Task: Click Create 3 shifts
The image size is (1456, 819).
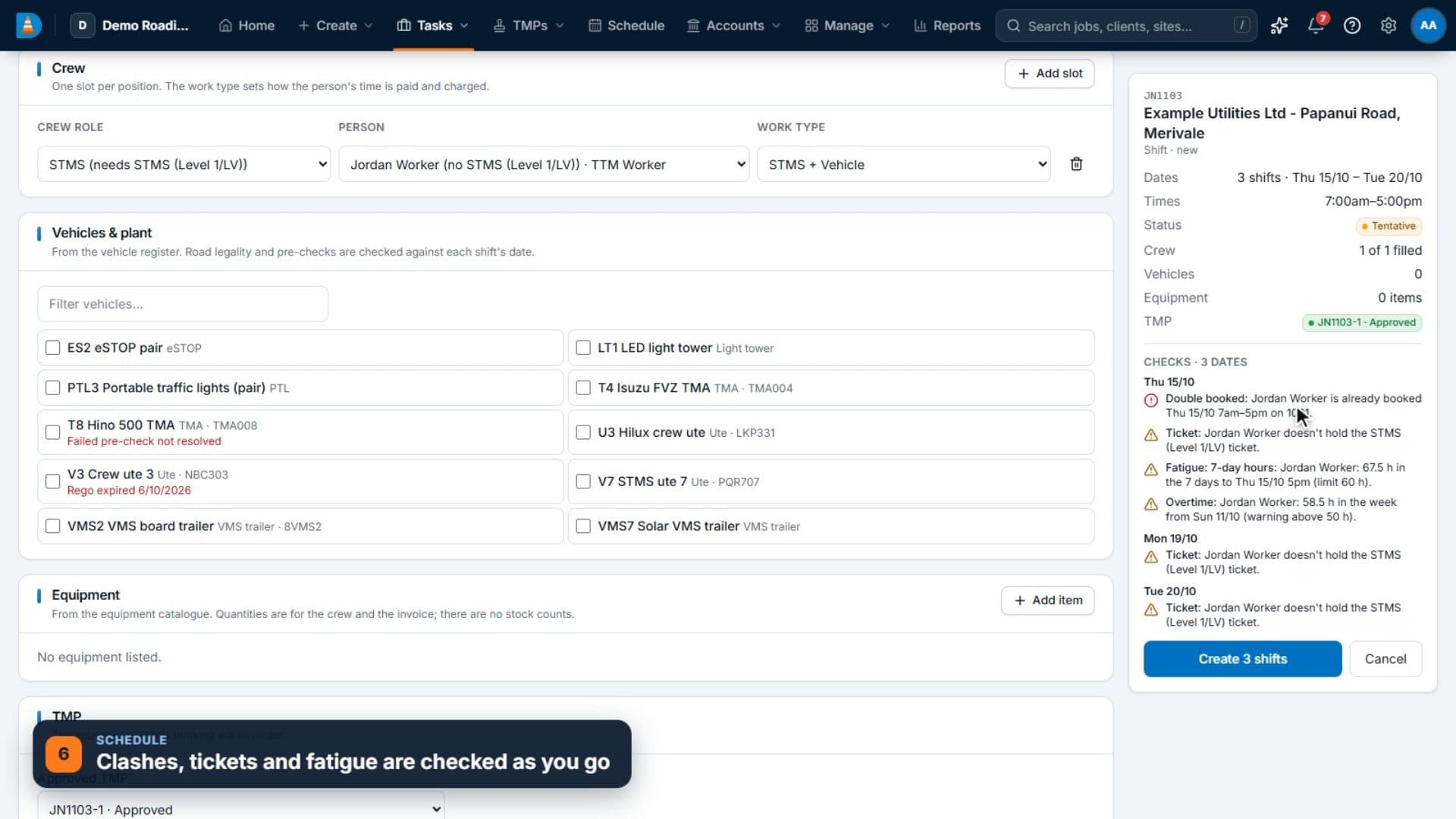Action: click(1242, 658)
